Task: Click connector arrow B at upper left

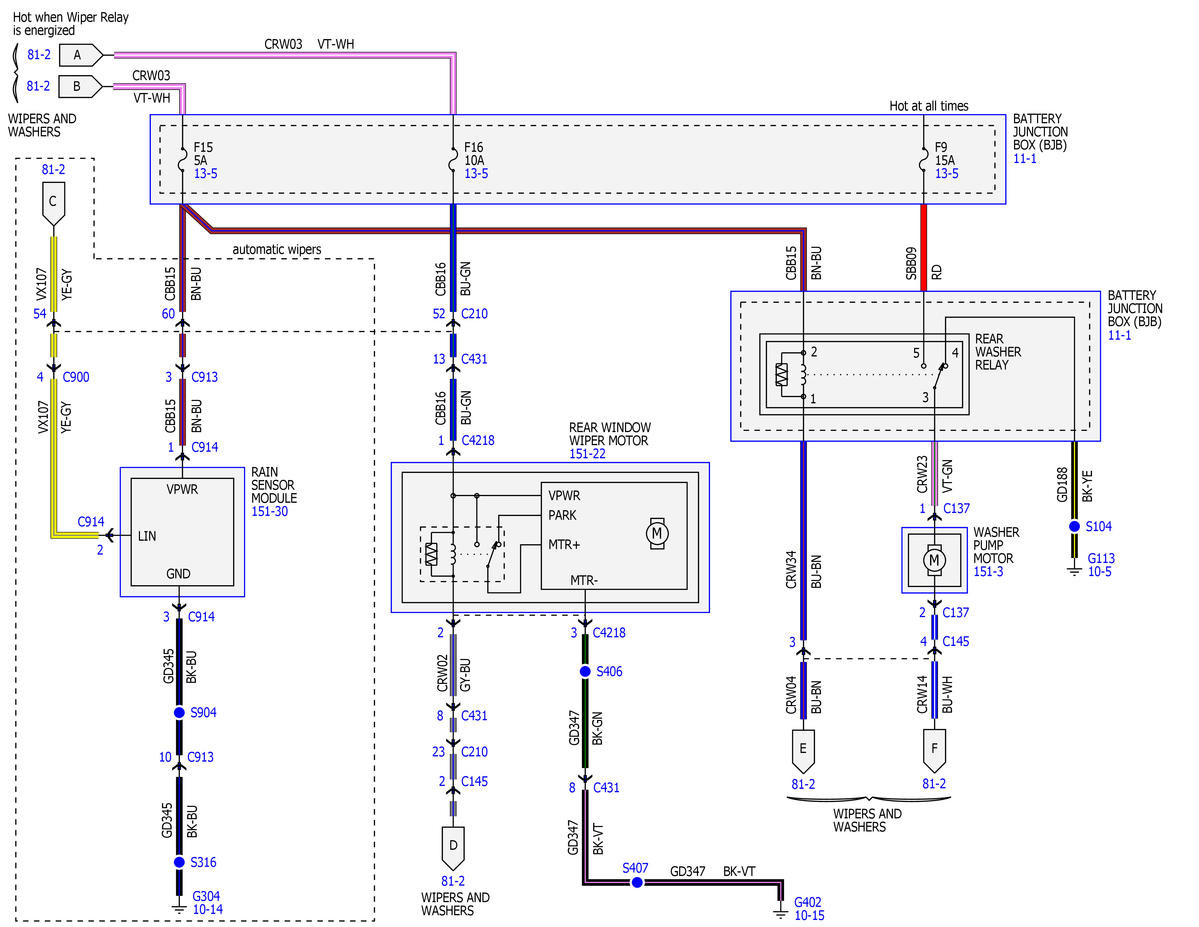Action: (x=81, y=86)
